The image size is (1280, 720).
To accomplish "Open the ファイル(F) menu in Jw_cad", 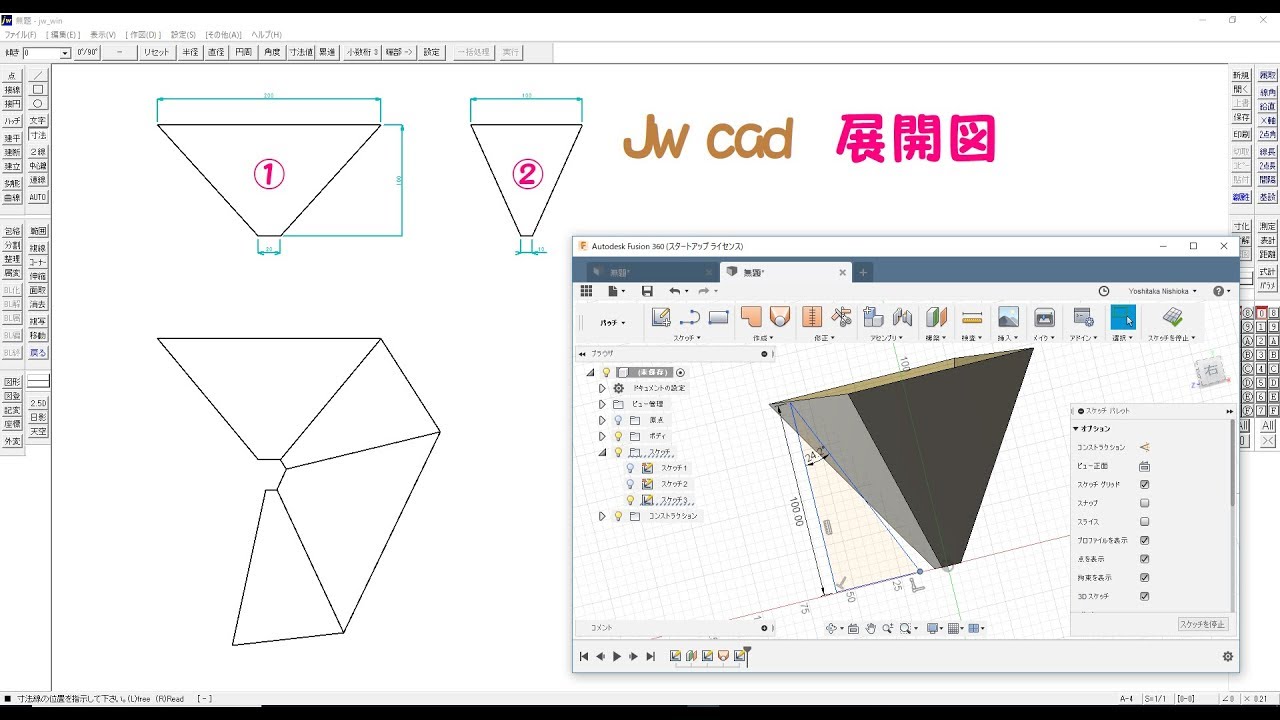I will coord(20,34).
